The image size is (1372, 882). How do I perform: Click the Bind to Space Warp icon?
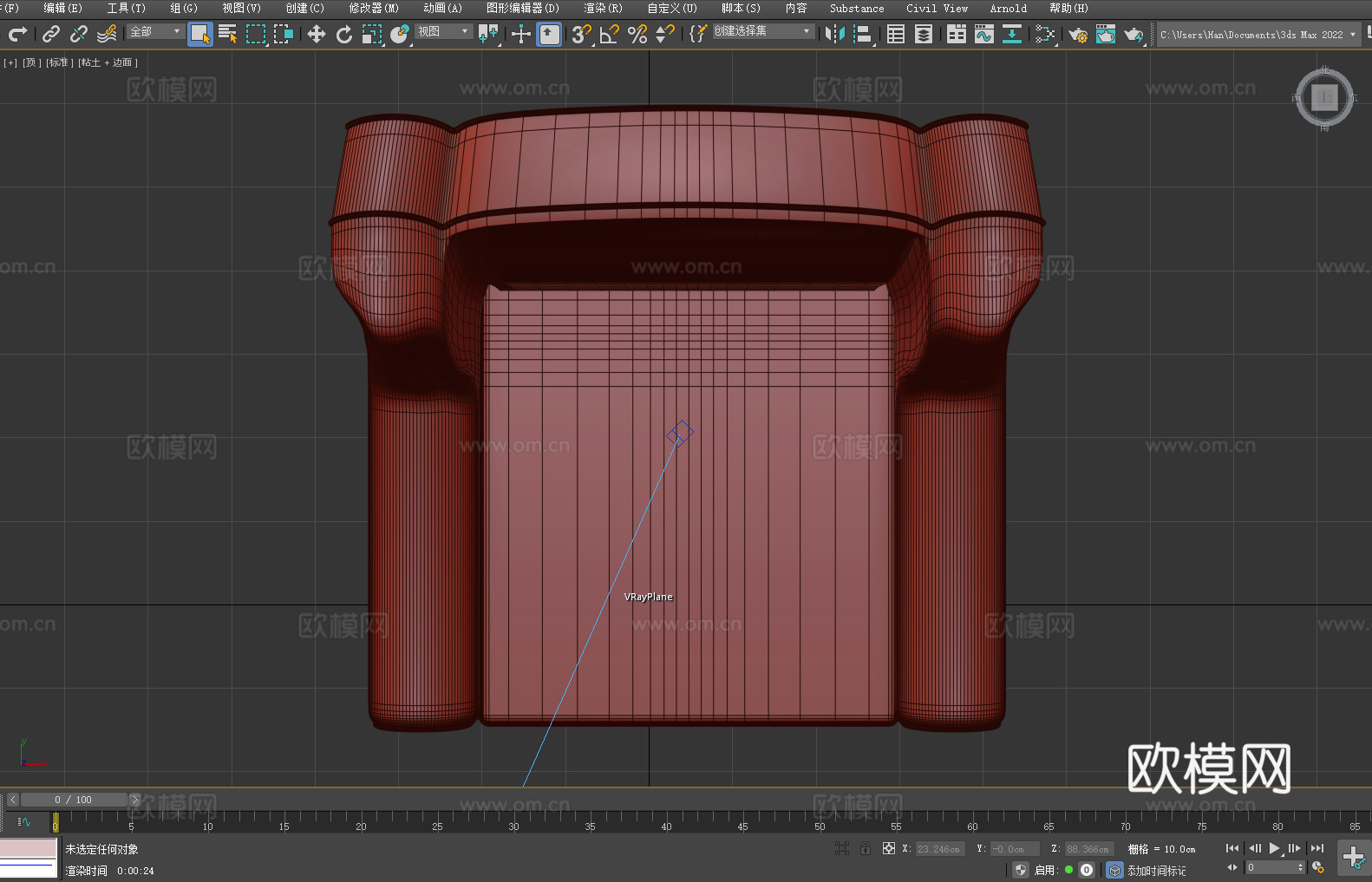107,34
